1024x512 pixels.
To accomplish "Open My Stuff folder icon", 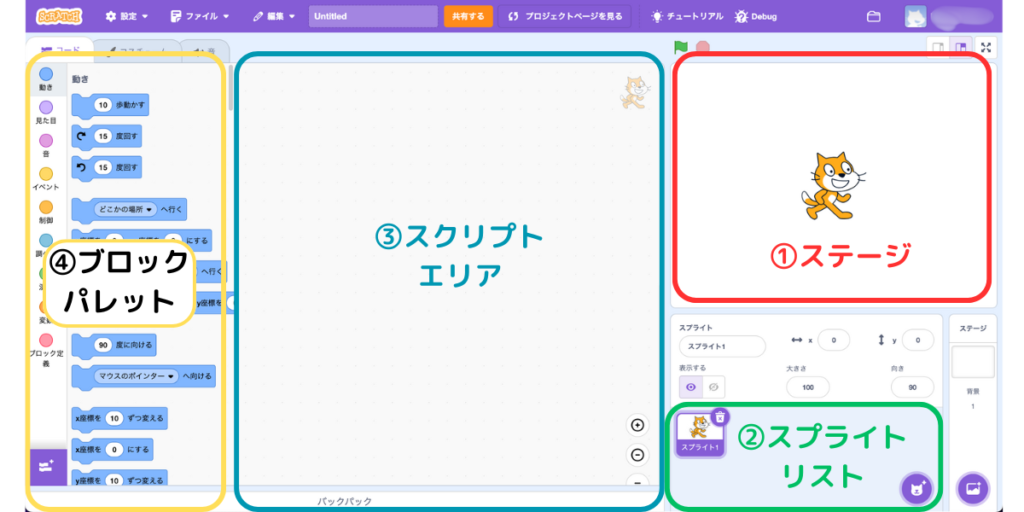I will coord(873,17).
